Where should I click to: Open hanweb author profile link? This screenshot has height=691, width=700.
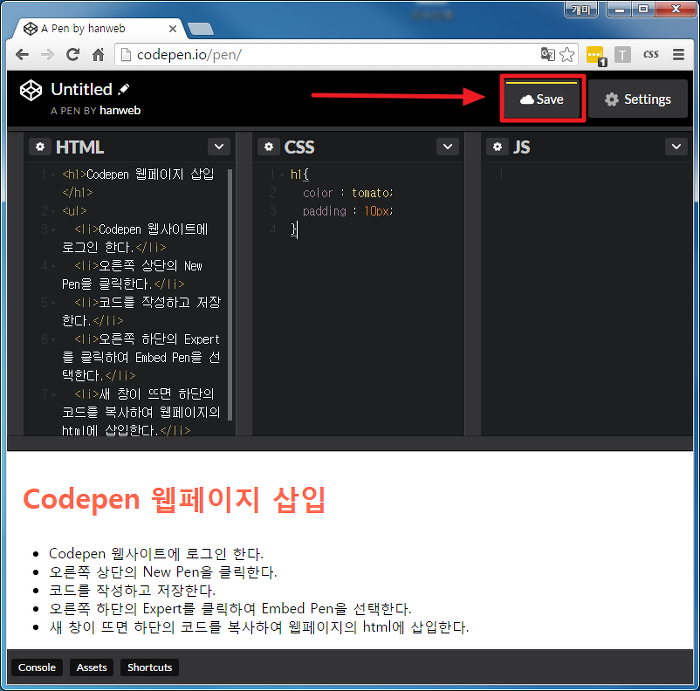pyautogui.click(x=120, y=110)
